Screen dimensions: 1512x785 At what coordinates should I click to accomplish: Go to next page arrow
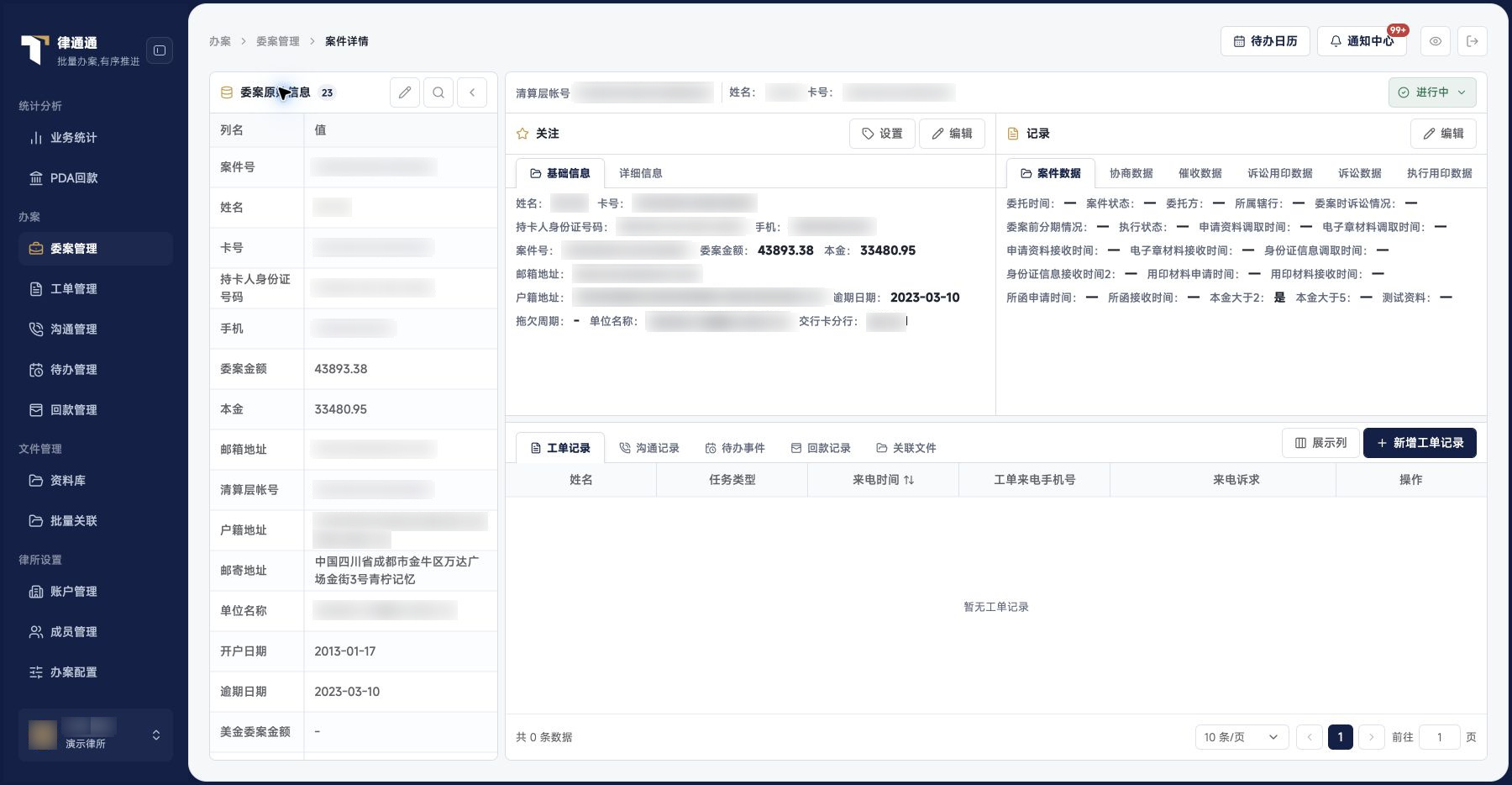1371,737
